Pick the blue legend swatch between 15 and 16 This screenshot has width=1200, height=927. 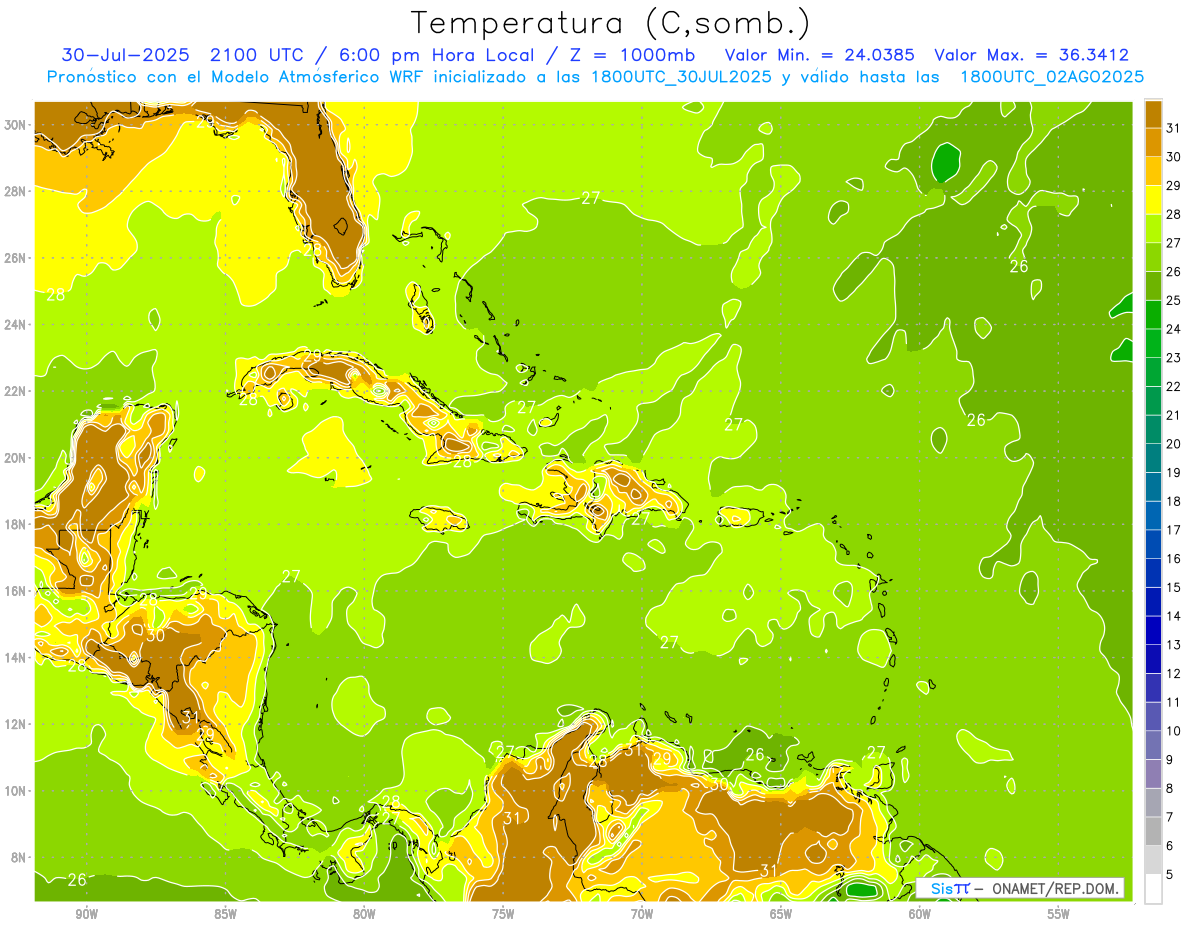[1153, 573]
